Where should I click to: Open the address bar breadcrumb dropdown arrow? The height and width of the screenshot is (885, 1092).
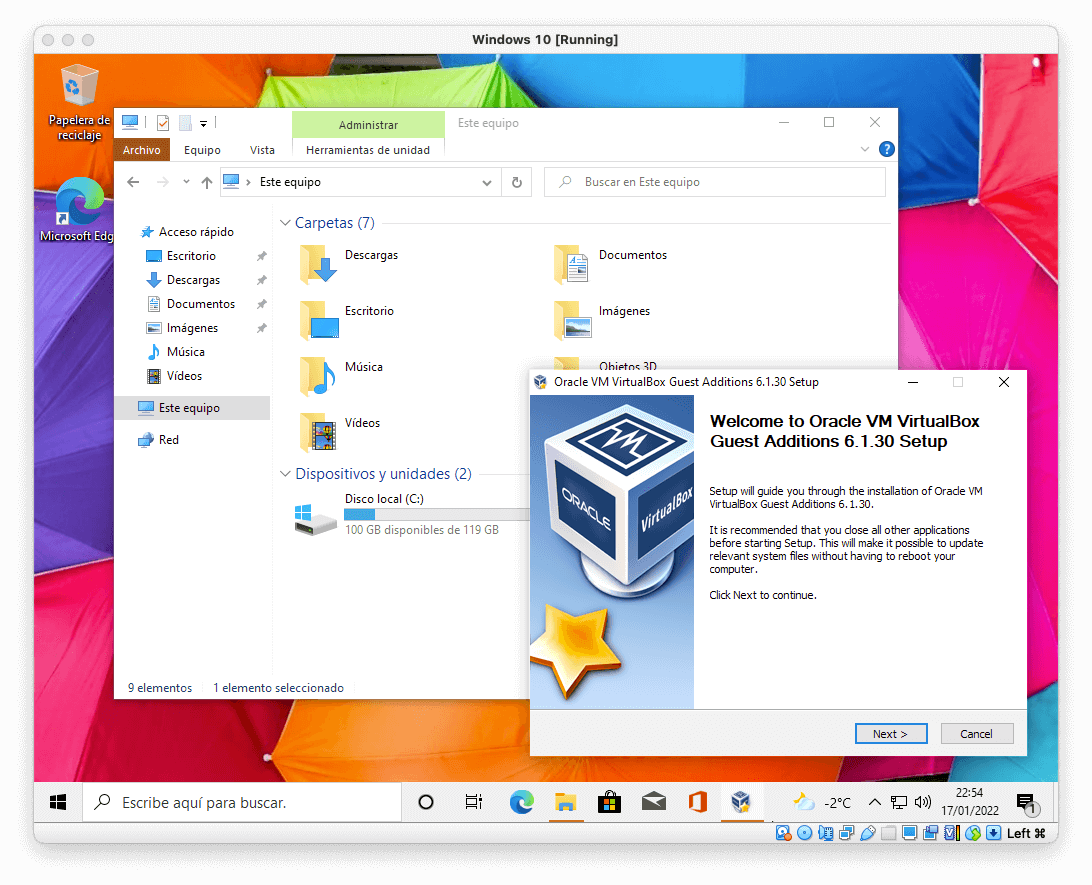click(x=486, y=182)
